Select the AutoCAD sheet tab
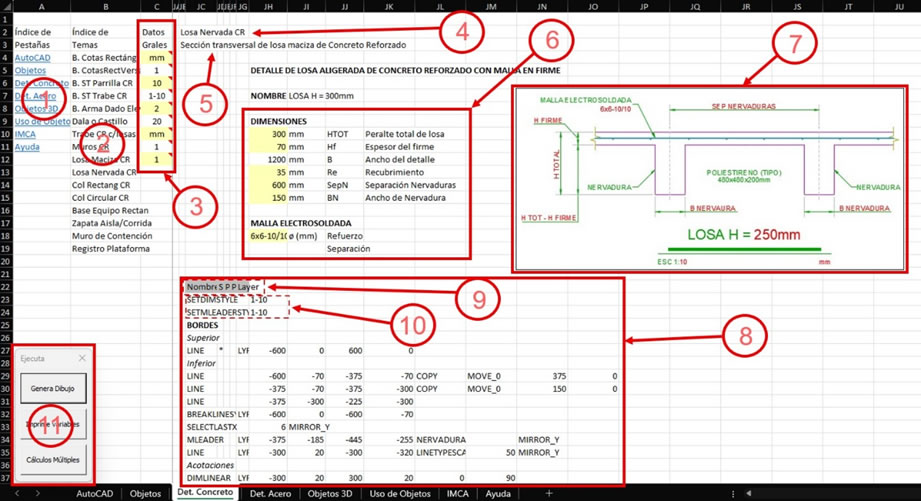The width and height of the screenshot is (921, 501). click(95, 493)
